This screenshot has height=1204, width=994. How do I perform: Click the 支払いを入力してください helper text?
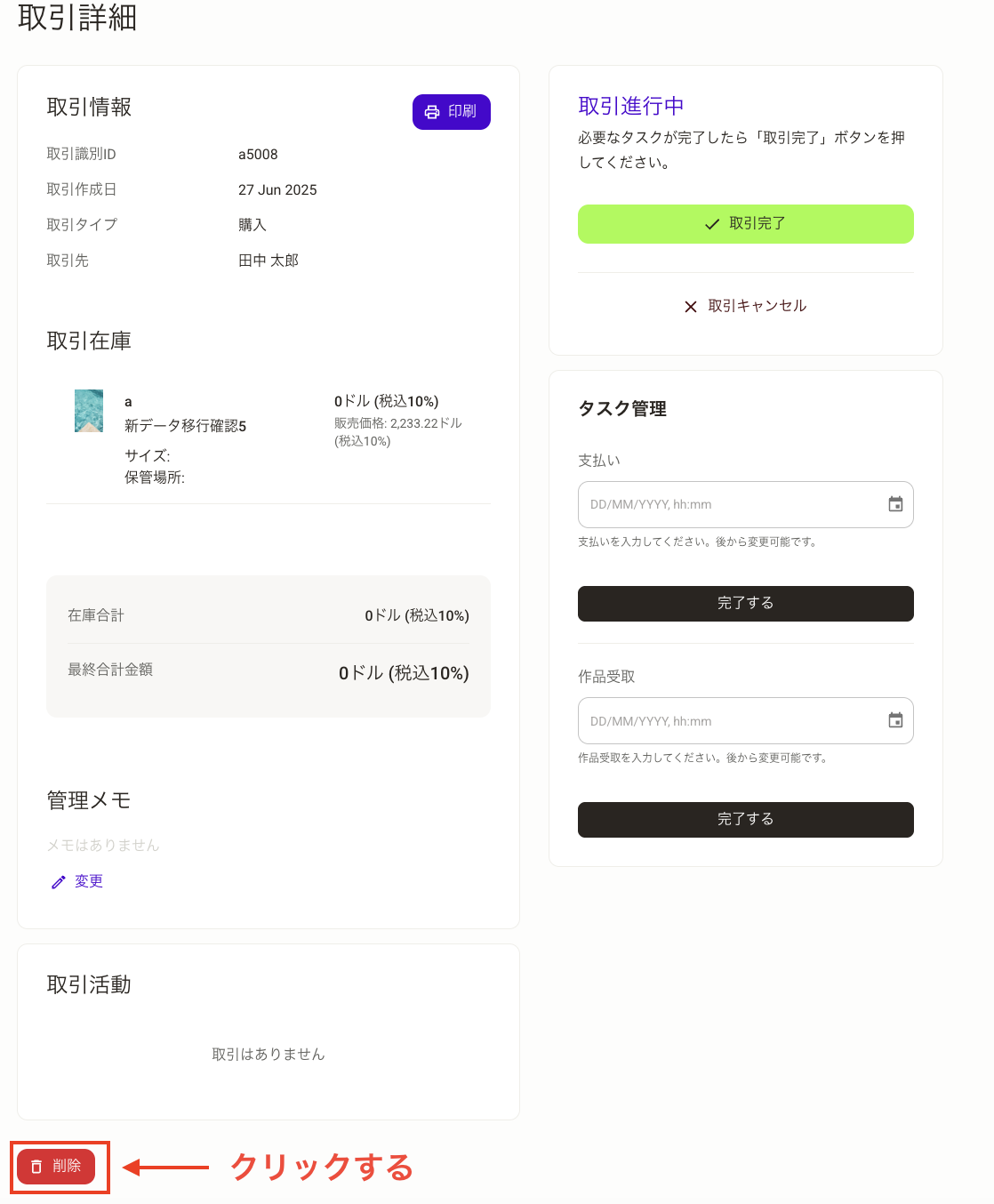click(x=698, y=542)
